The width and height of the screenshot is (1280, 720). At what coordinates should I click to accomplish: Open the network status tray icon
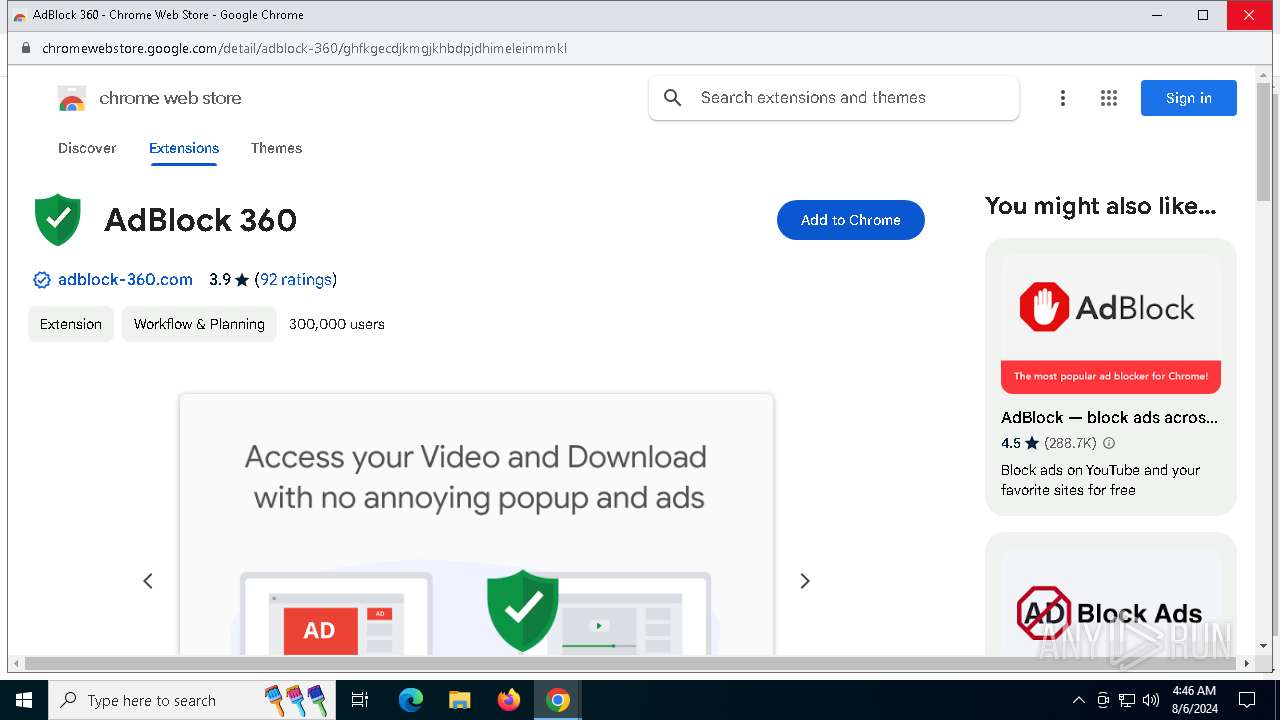(1127, 700)
